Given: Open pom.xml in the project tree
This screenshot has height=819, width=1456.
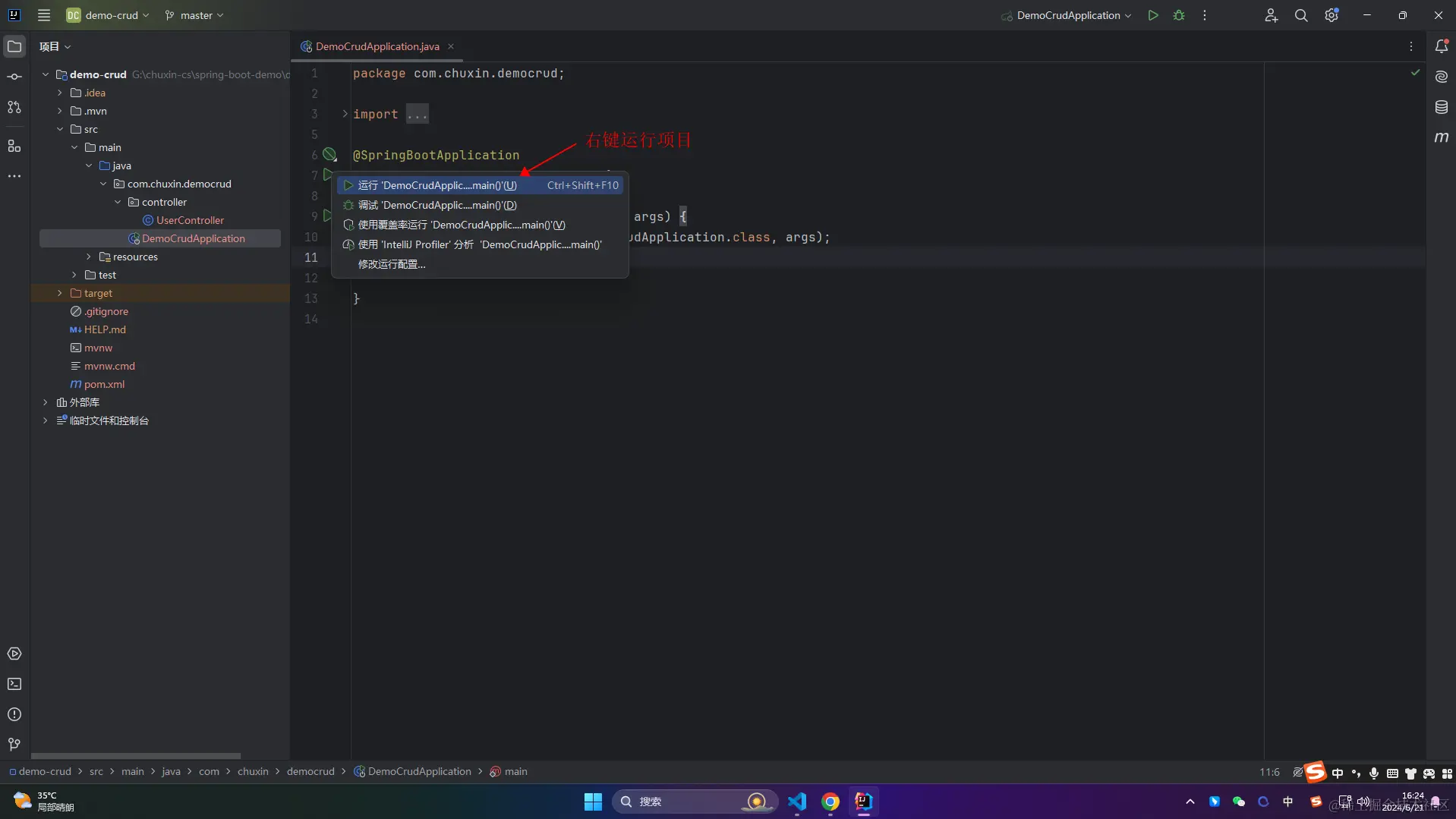Looking at the screenshot, I should (x=104, y=384).
